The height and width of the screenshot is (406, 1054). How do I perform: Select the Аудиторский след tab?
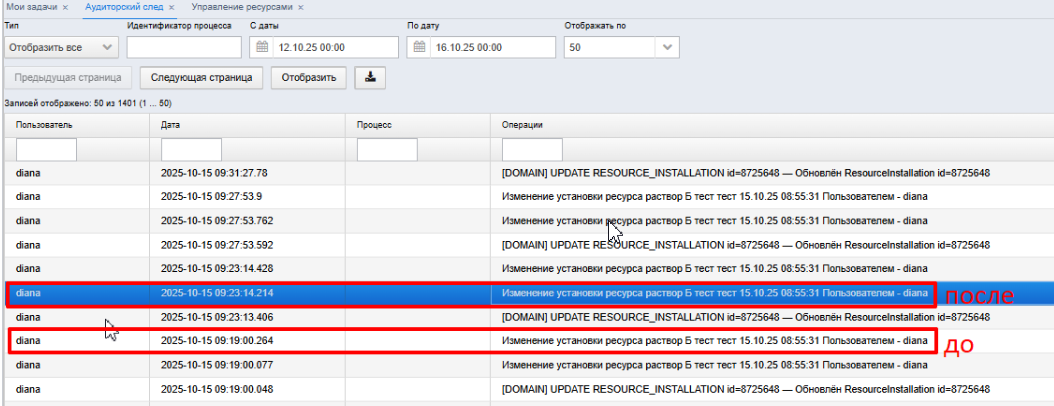pyautogui.click(x=125, y=7)
